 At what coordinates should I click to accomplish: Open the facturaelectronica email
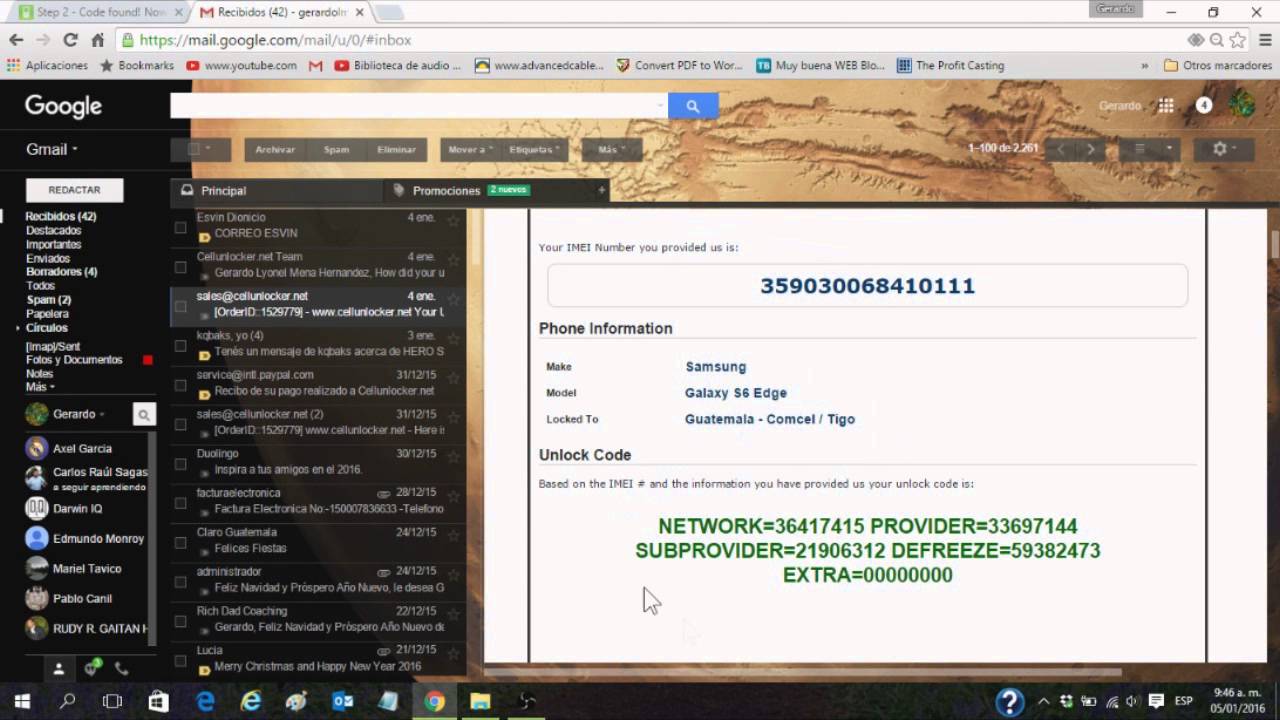[318, 501]
